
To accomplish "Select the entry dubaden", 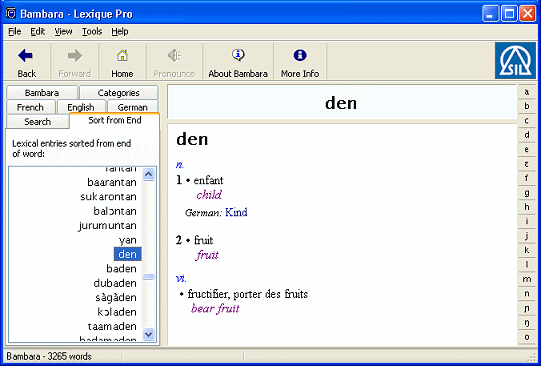I will (115, 283).
